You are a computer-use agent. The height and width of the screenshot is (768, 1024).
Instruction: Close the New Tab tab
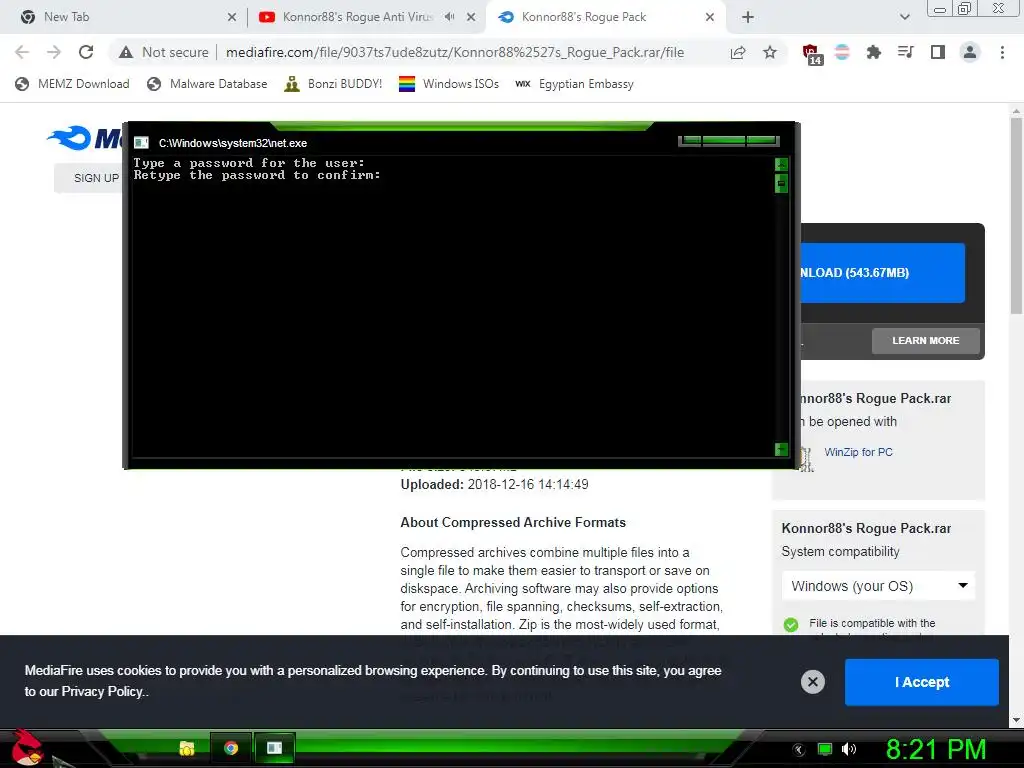click(232, 18)
